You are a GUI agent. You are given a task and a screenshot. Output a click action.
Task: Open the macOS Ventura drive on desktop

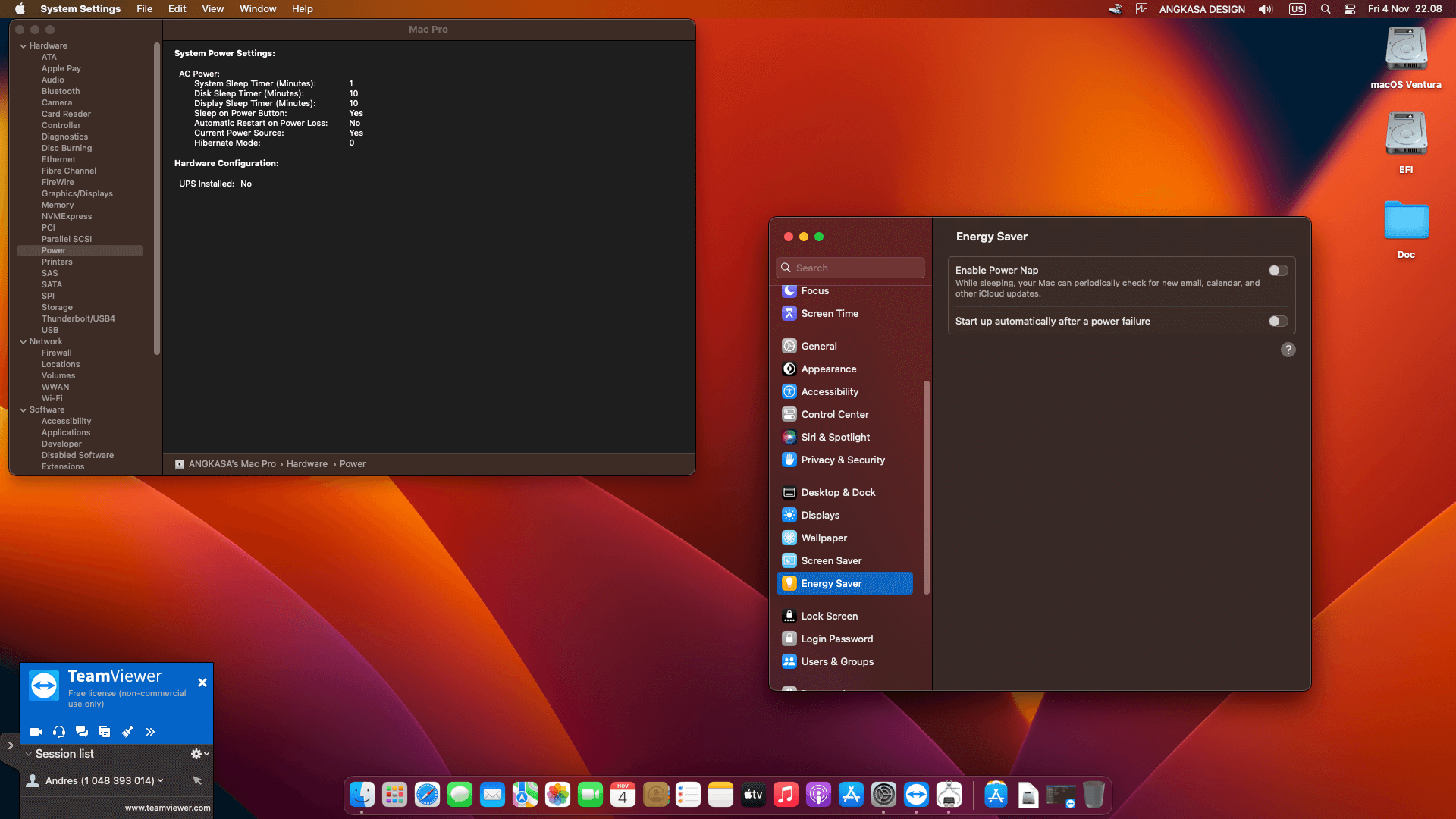[x=1406, y=58]
